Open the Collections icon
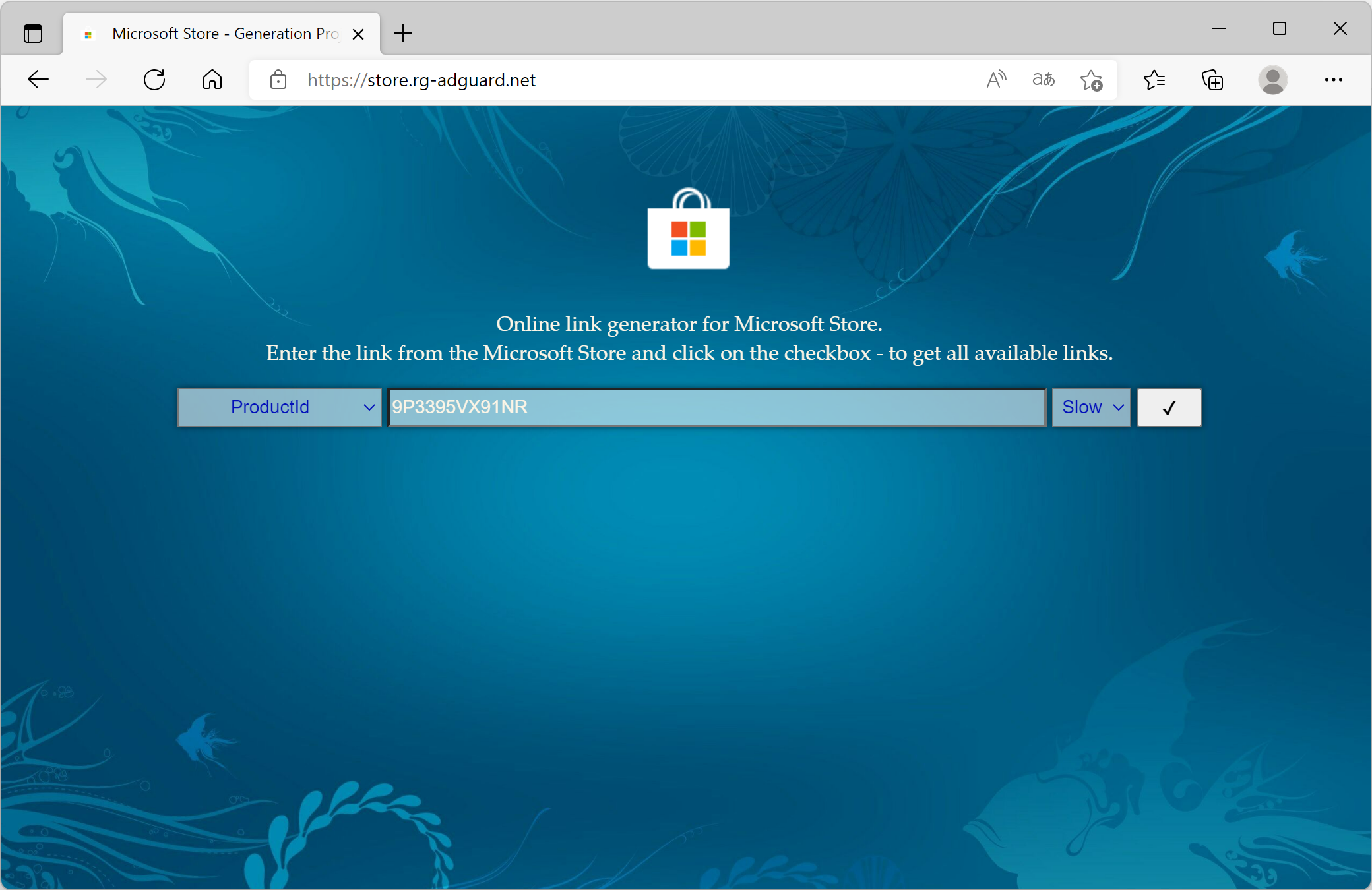The image size is (1372, 890). (1212, 80)
